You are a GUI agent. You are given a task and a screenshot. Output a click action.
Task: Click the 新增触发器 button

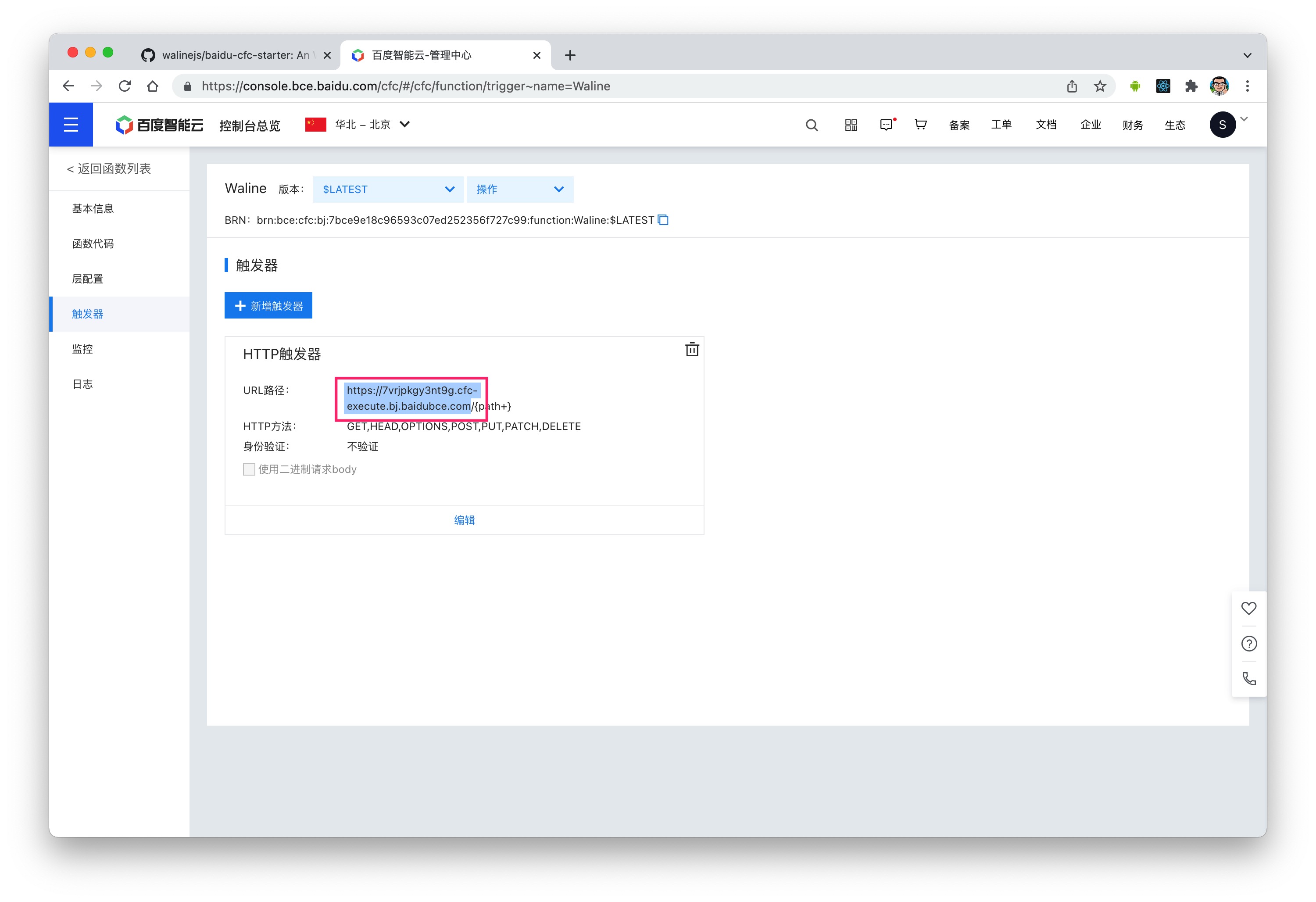(268, 306)
